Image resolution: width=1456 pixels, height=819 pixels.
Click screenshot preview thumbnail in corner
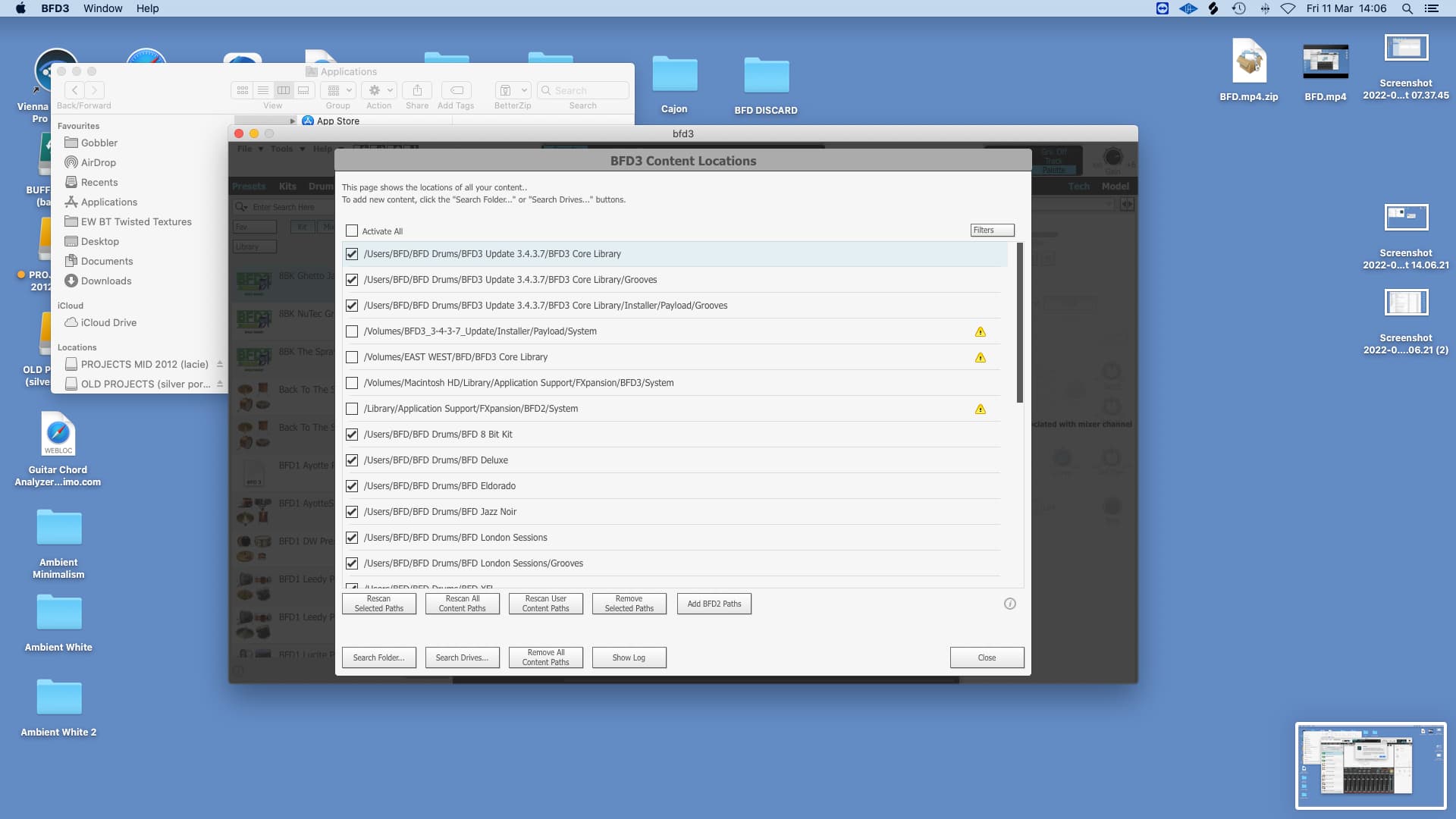[1370, 766]
